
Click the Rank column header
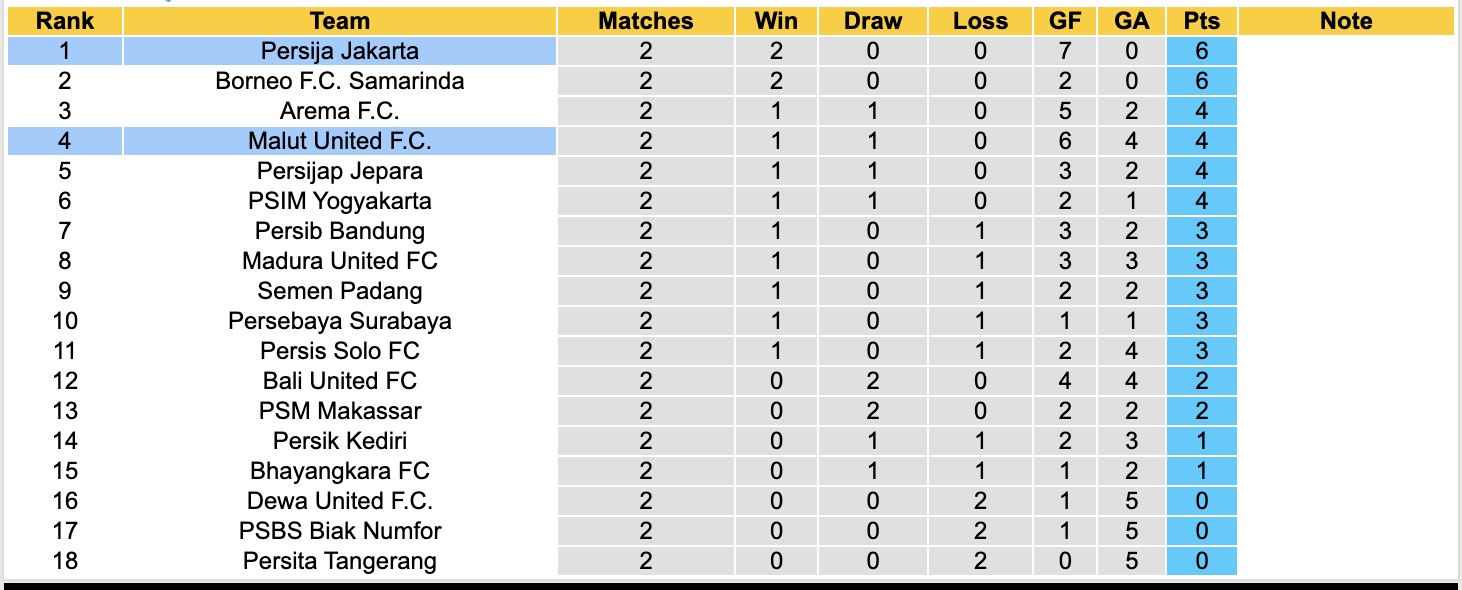tap(65, 21)
